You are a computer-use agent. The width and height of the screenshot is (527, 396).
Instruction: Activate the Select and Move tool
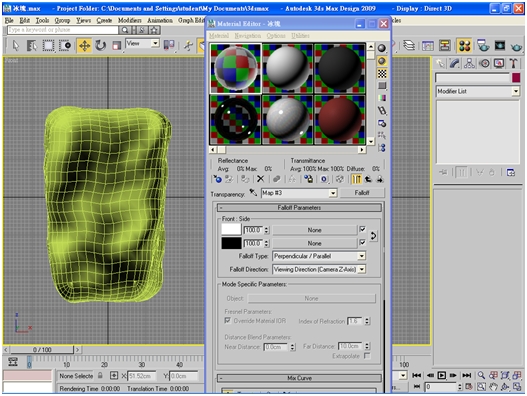click(x=84, y=45)
